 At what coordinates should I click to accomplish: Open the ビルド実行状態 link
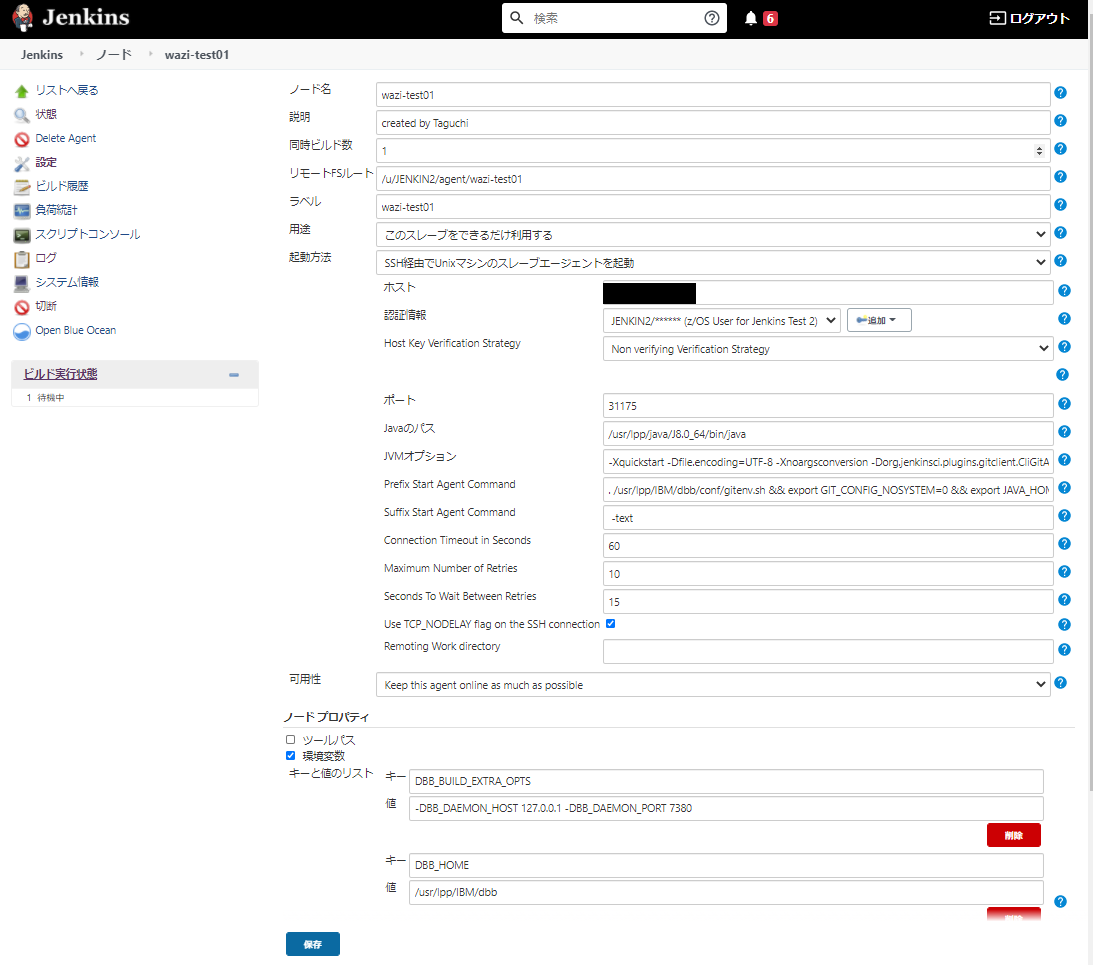tap(61, 374)
